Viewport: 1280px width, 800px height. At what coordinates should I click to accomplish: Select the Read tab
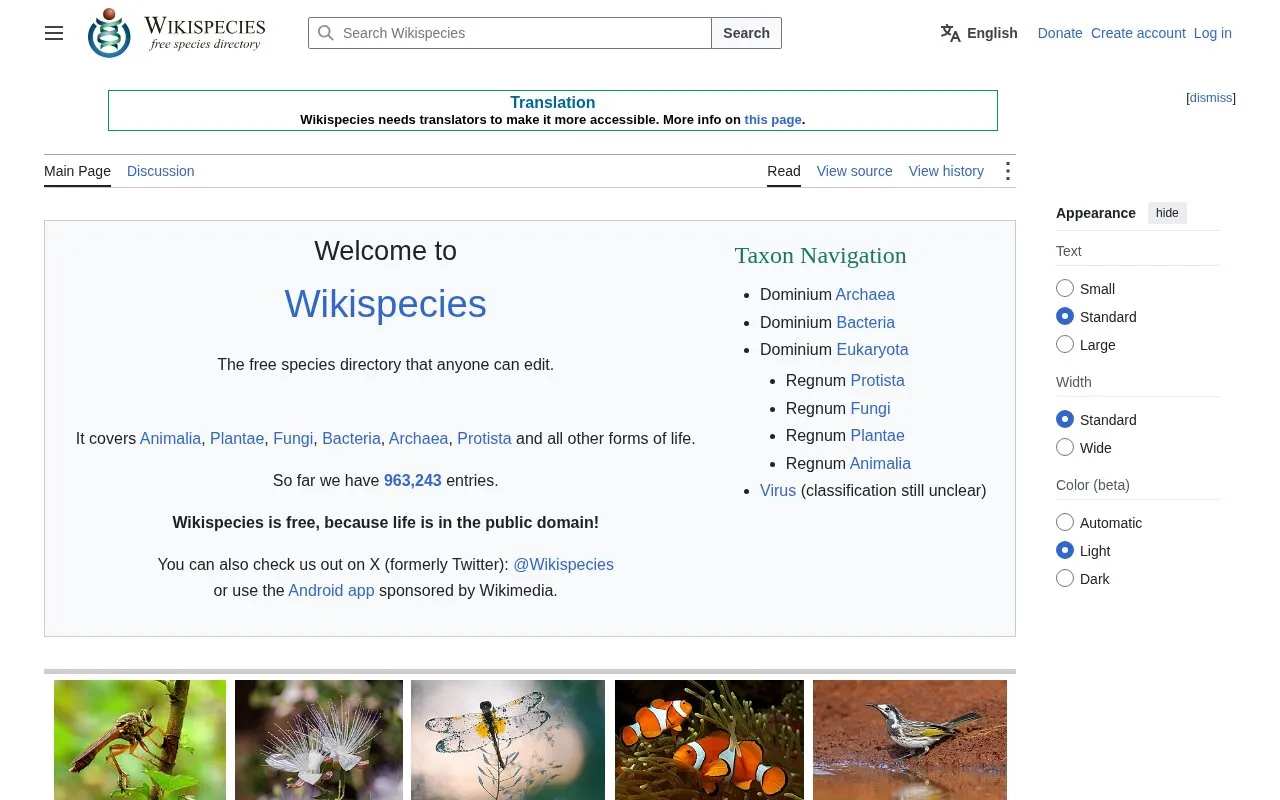(784, 171)
